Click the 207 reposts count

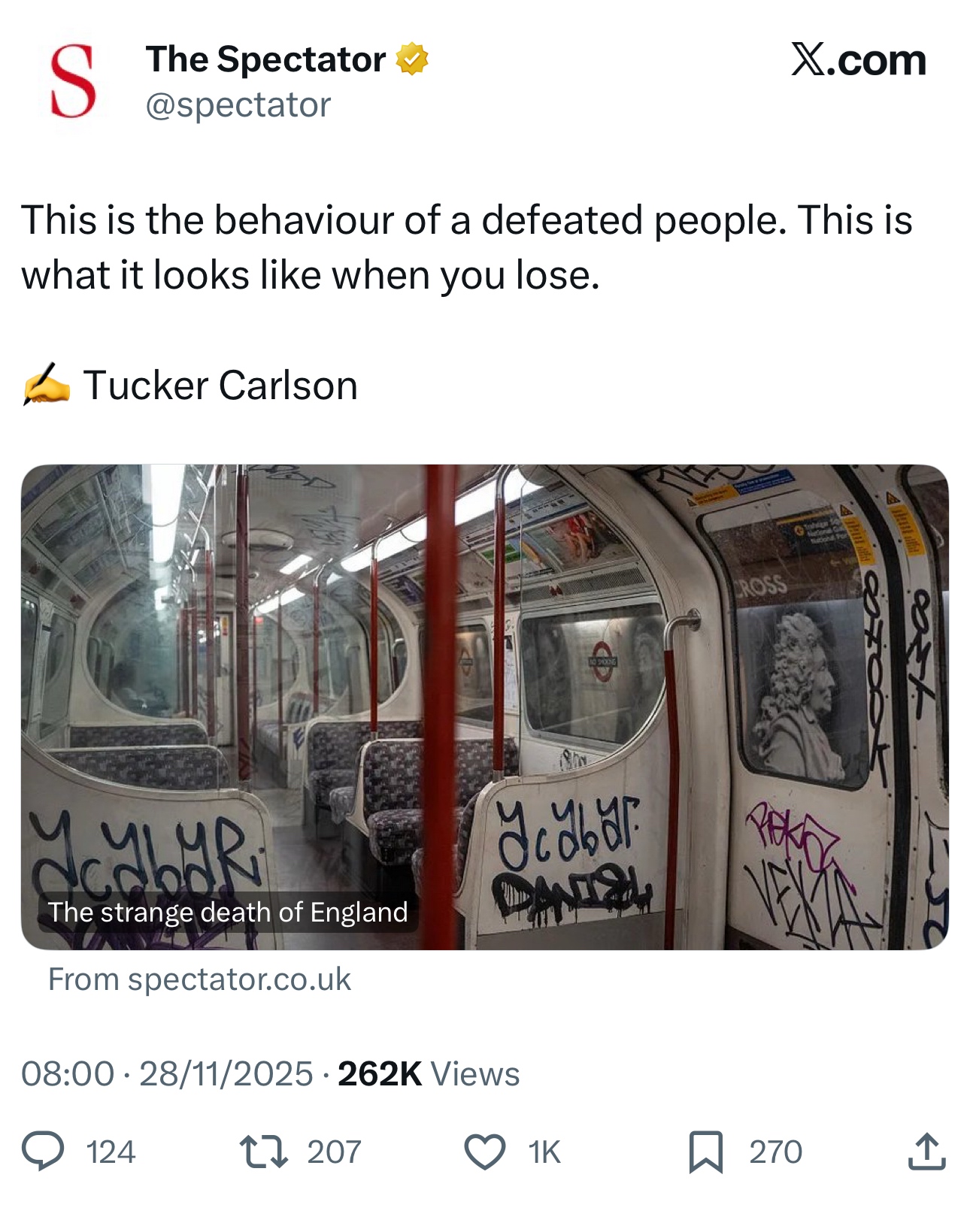[334, 1152]
